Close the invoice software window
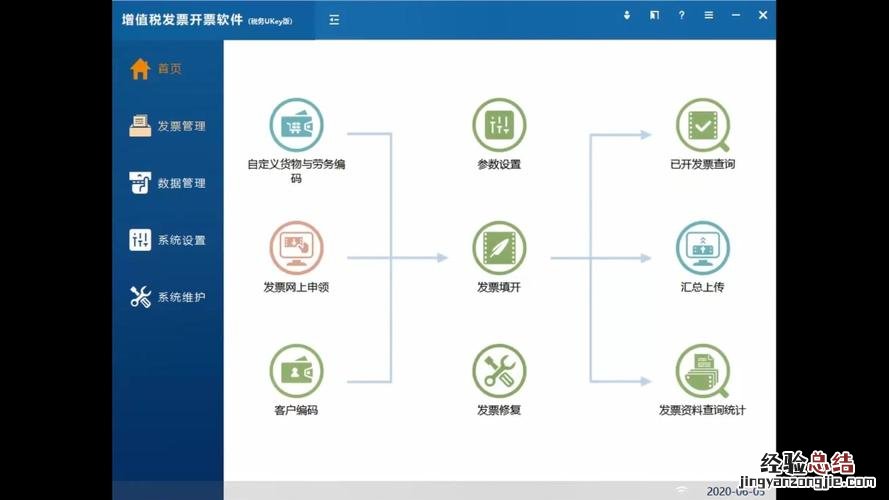This screenshot has width=889, height=500. pos(763,15)
